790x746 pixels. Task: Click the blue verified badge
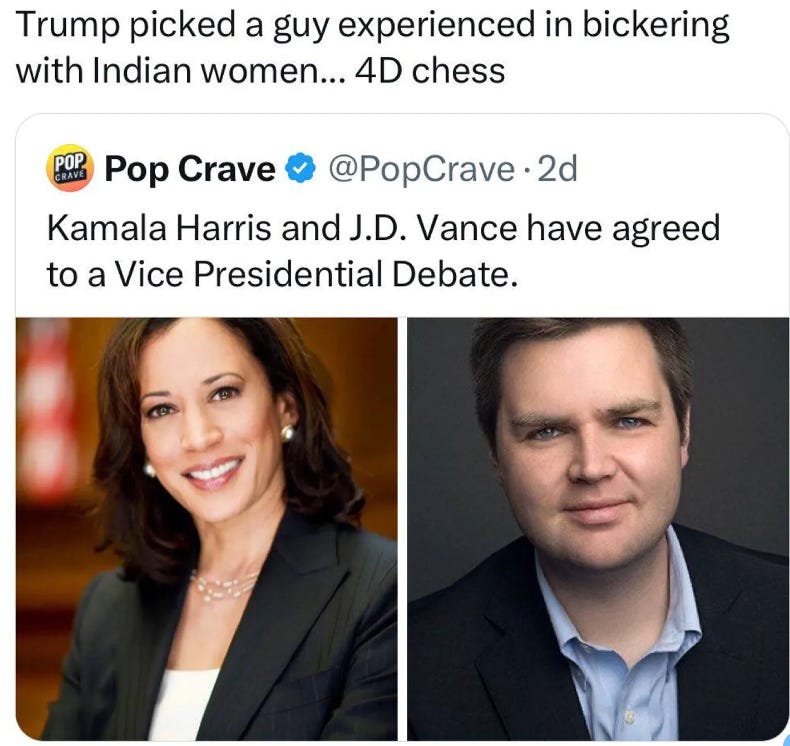[x=300, y=168]
